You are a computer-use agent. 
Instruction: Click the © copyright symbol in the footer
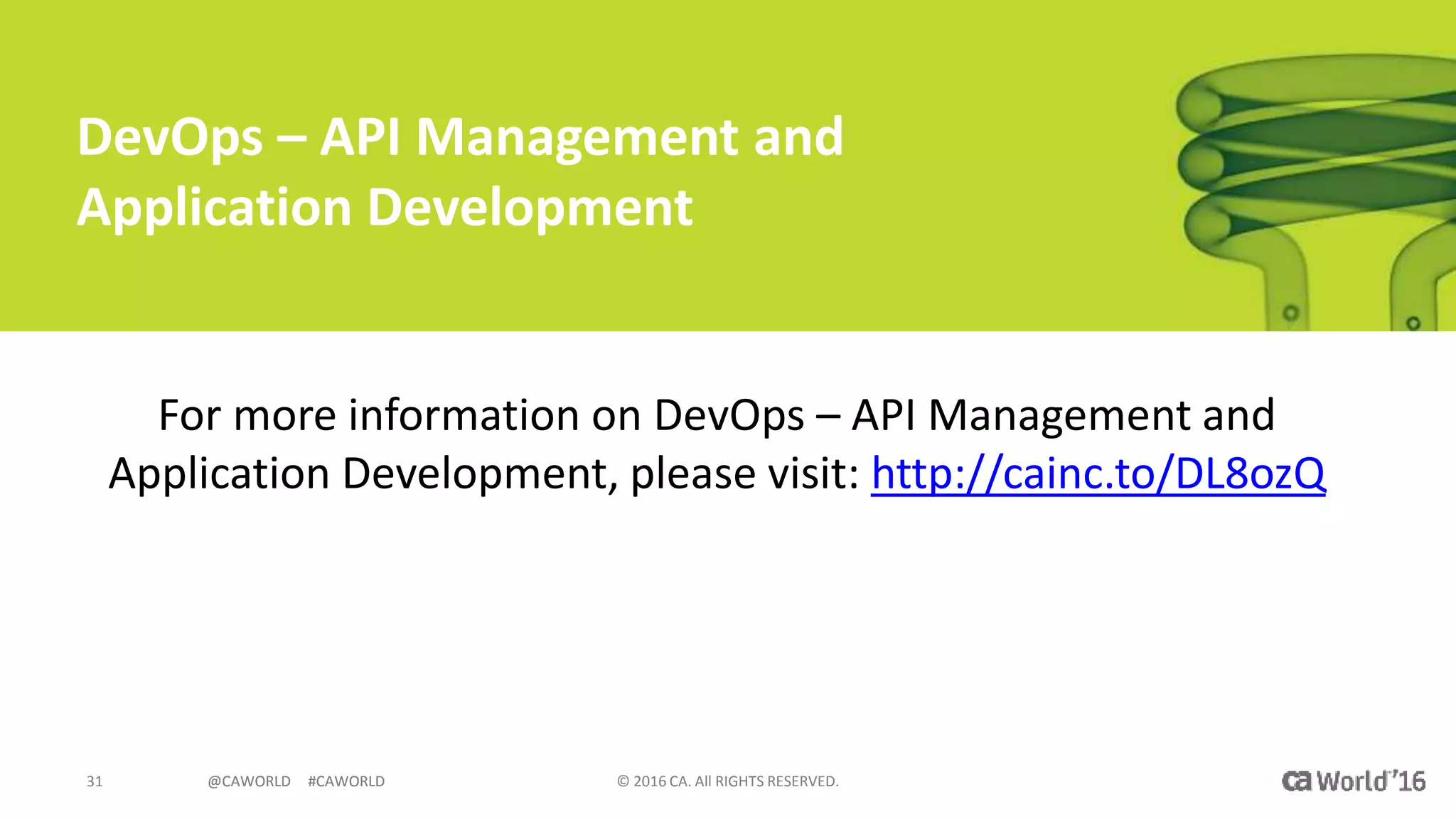(623, 781)
